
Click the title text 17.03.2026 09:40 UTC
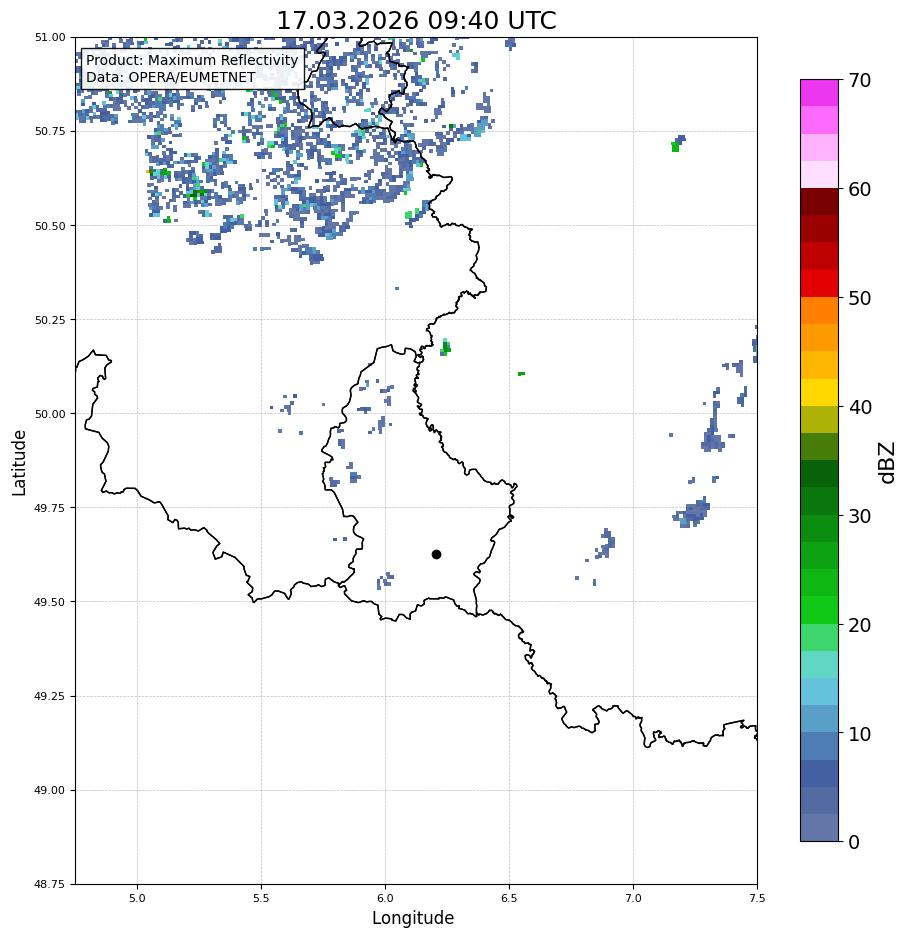[x=416, y=20]
